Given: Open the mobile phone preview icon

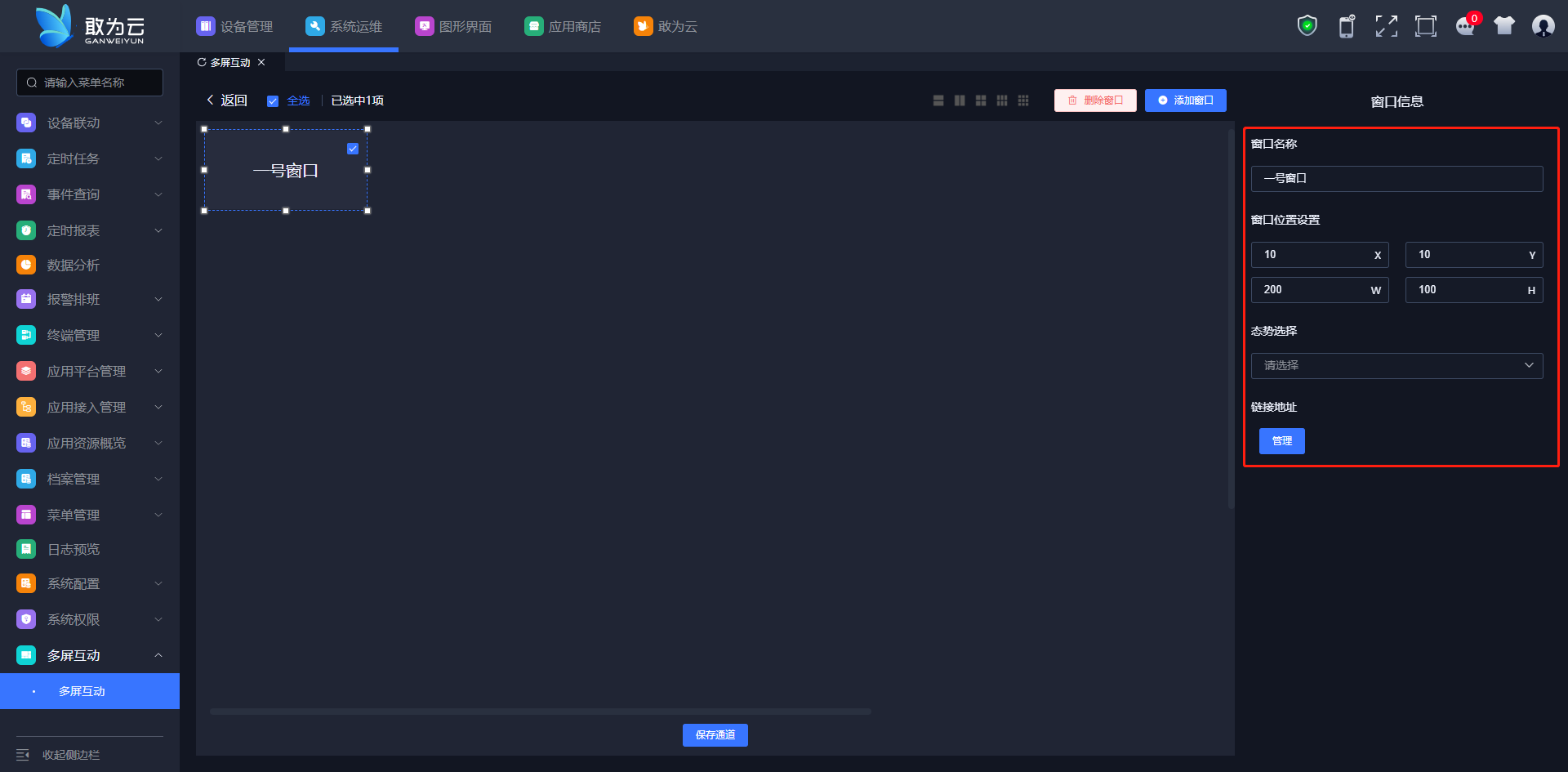Looking at the screenshot, I should tap(1347, 26).
